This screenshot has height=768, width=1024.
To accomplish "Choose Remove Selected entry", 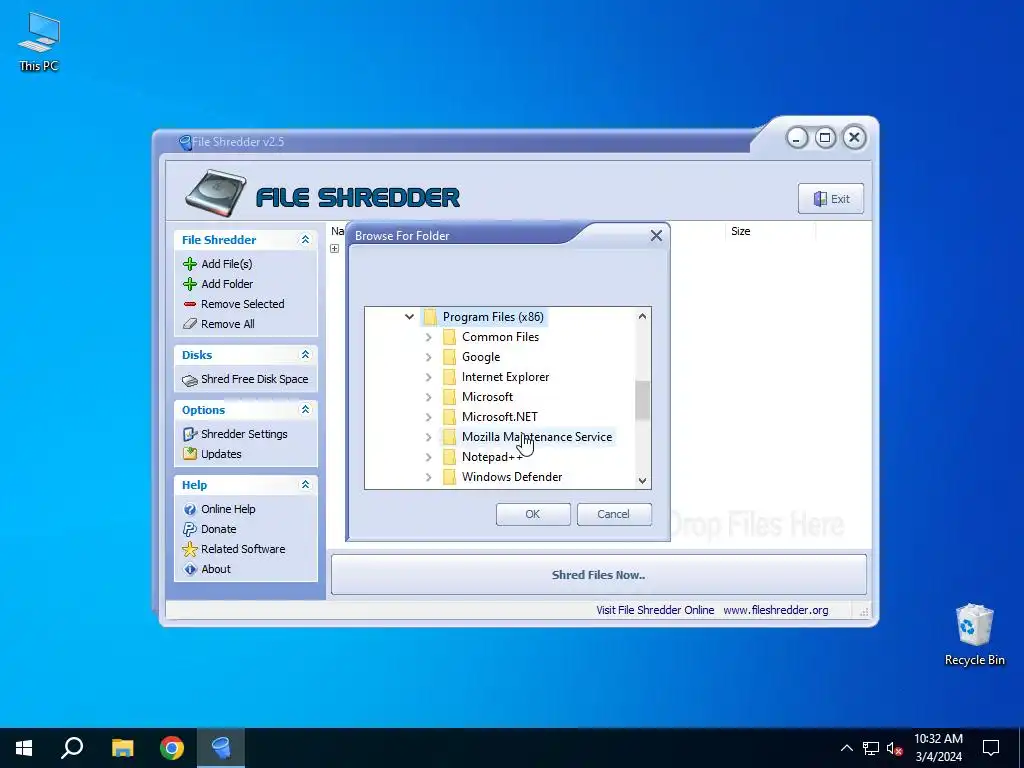I will [x=243, y=304].
